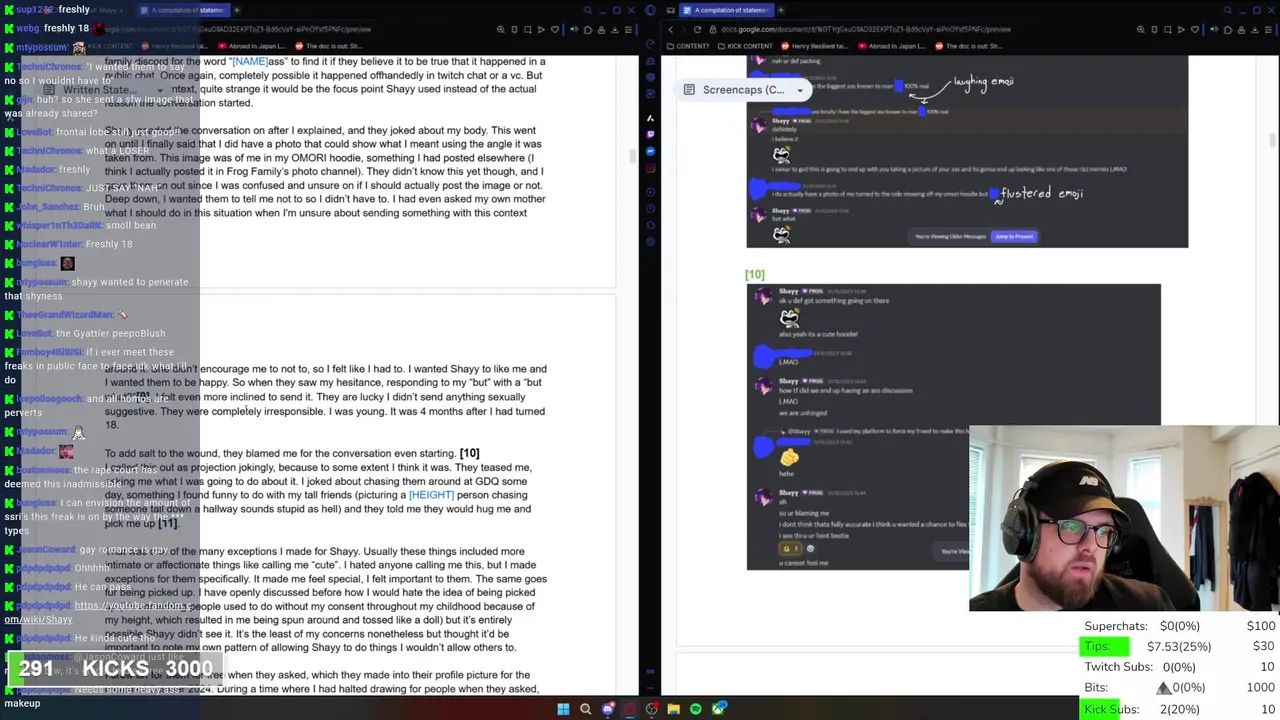Click the Opera logo of the right window
This screenshot has width=1280, height=720.
click(x=650, y=10)
